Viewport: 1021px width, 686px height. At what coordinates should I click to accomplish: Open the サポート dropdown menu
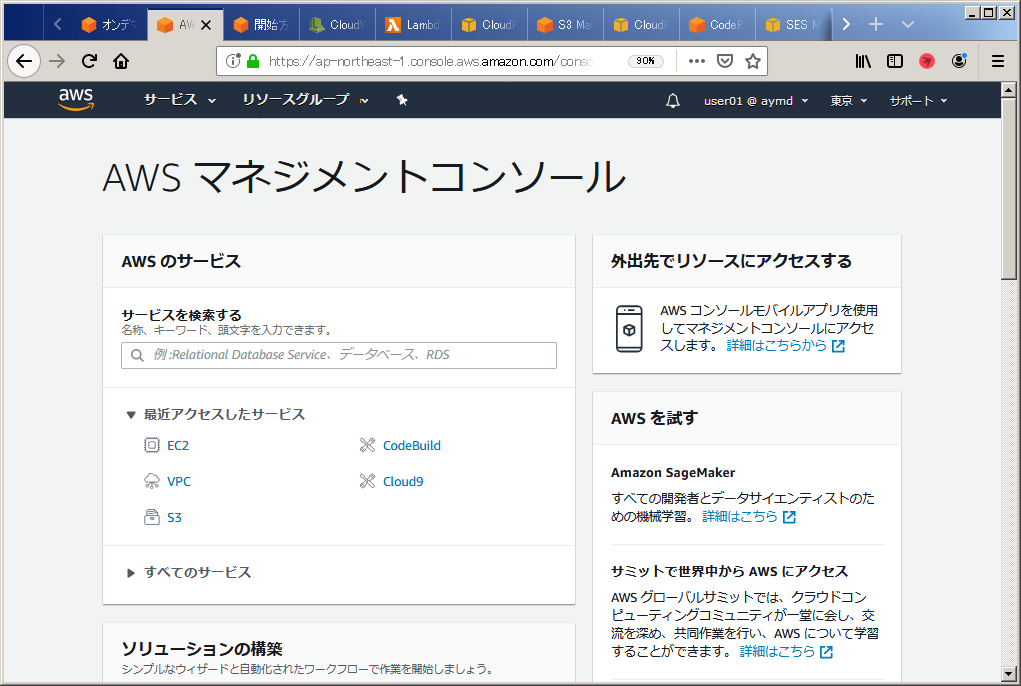click(x=918, y=101)
